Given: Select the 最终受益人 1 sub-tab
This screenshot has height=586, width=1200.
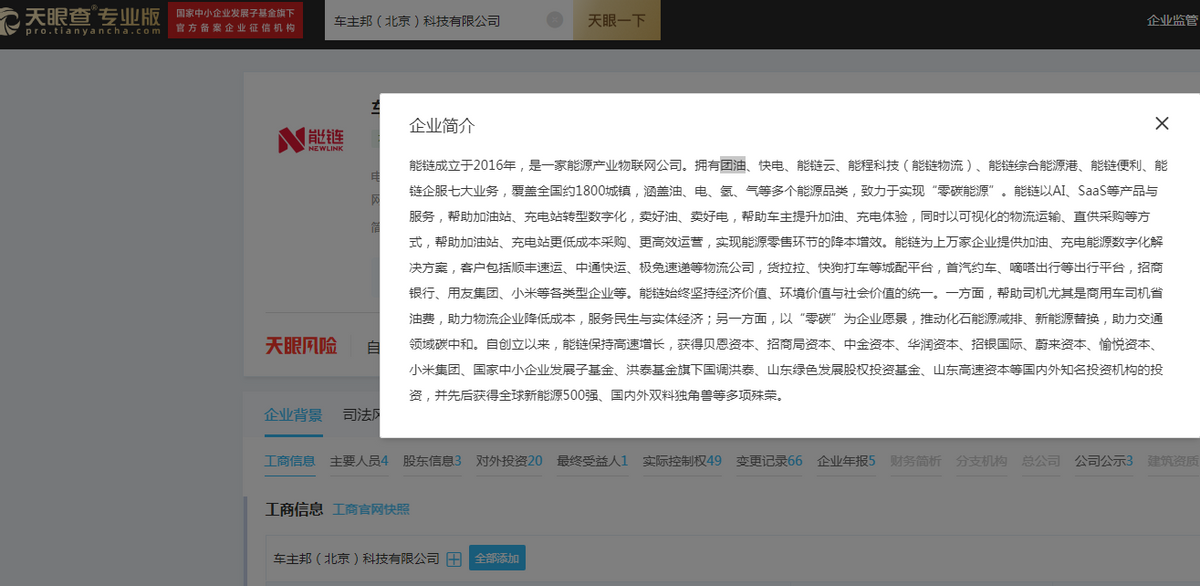Looking at the screenshot, I should pyautogui.click(x=593, y=461).
